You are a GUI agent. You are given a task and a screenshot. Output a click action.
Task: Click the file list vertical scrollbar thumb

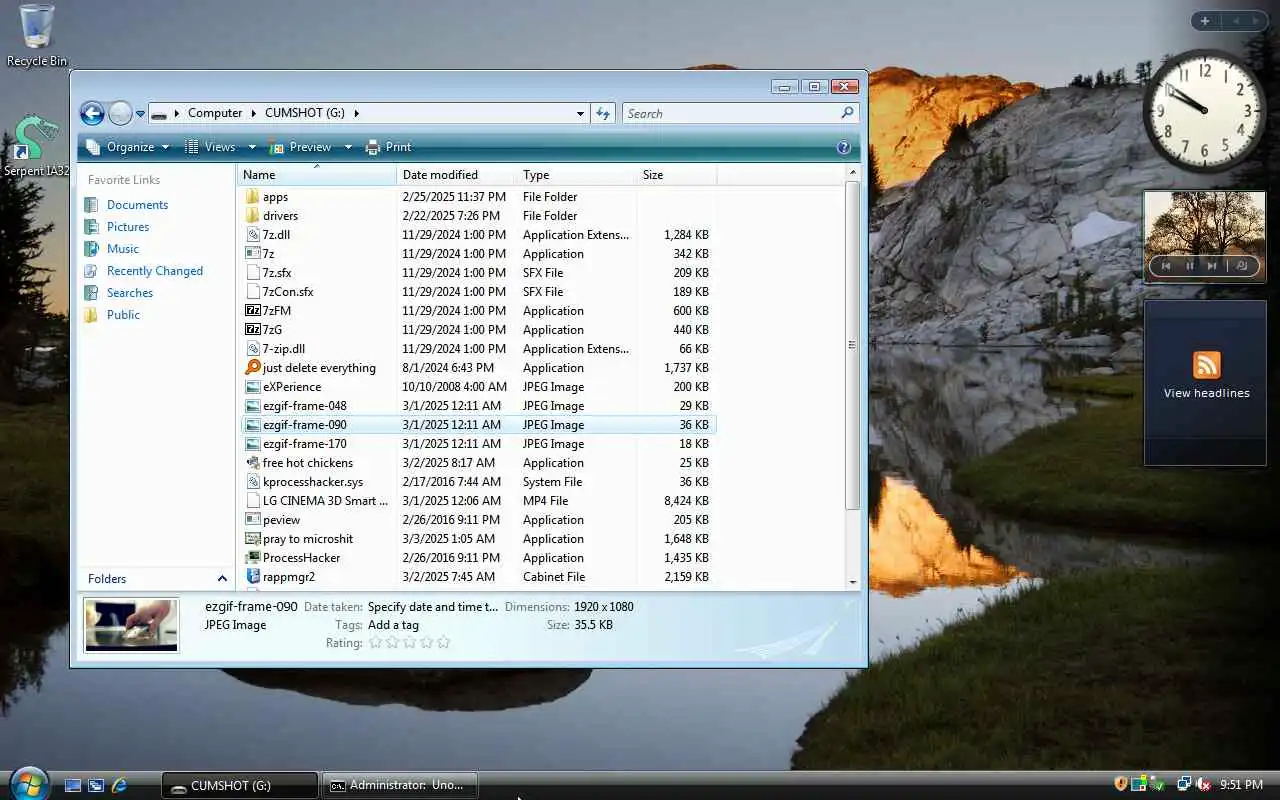pos(852,344)
